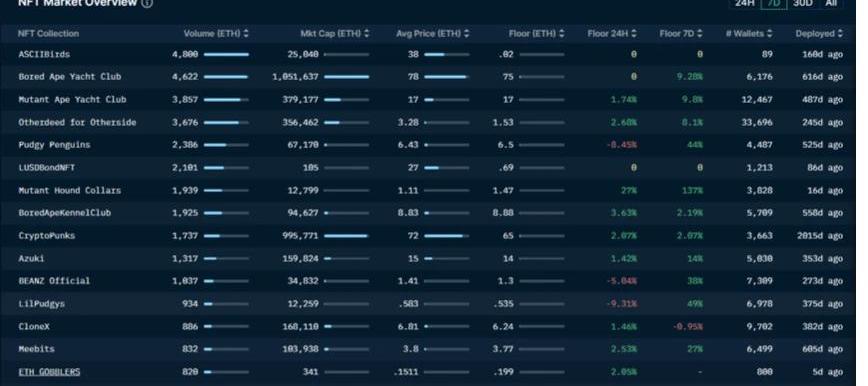Sort by Floor 7D arrow icon
This screenshot has width=868, height=386.
pyautogui.click(x=700, y=34)
